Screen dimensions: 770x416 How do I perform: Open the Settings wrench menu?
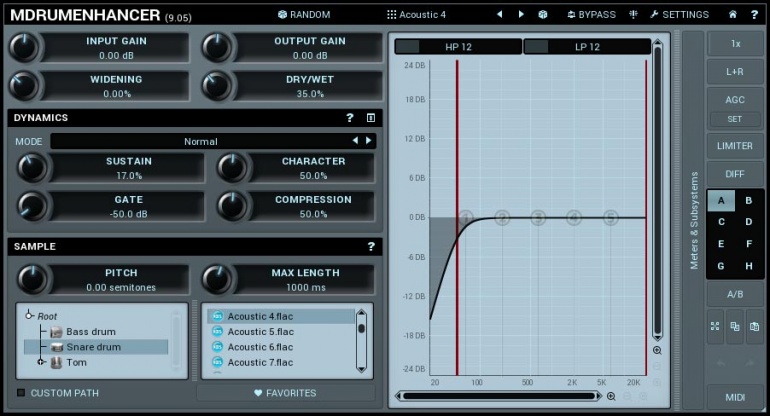[679, 14]
